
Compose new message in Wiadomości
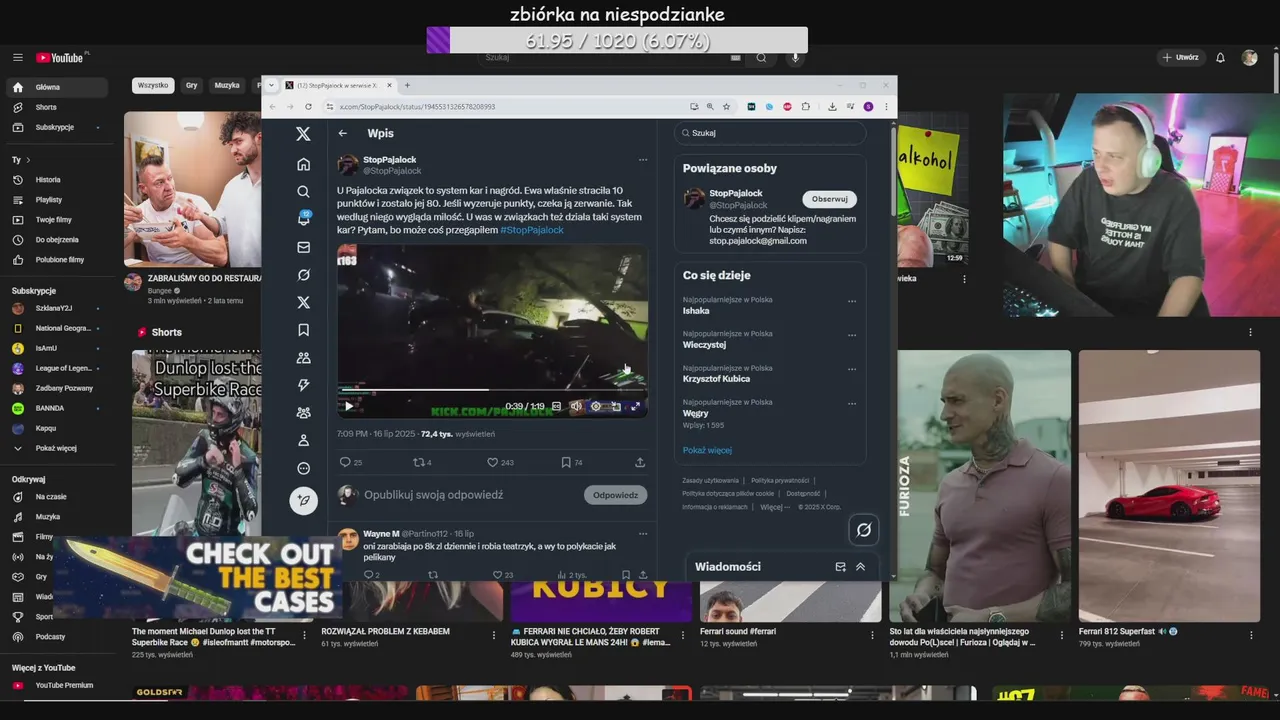pyautogui.click(x=840, y=567)
